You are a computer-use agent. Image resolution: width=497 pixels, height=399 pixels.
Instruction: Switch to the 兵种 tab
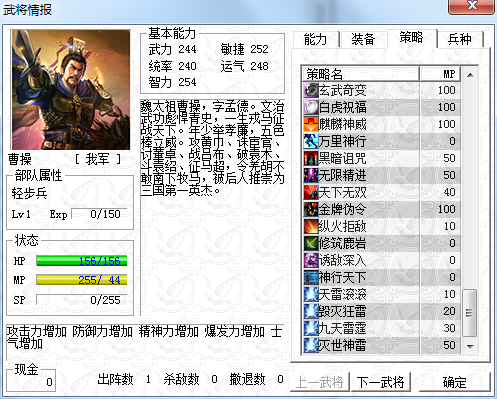point(460,39)
